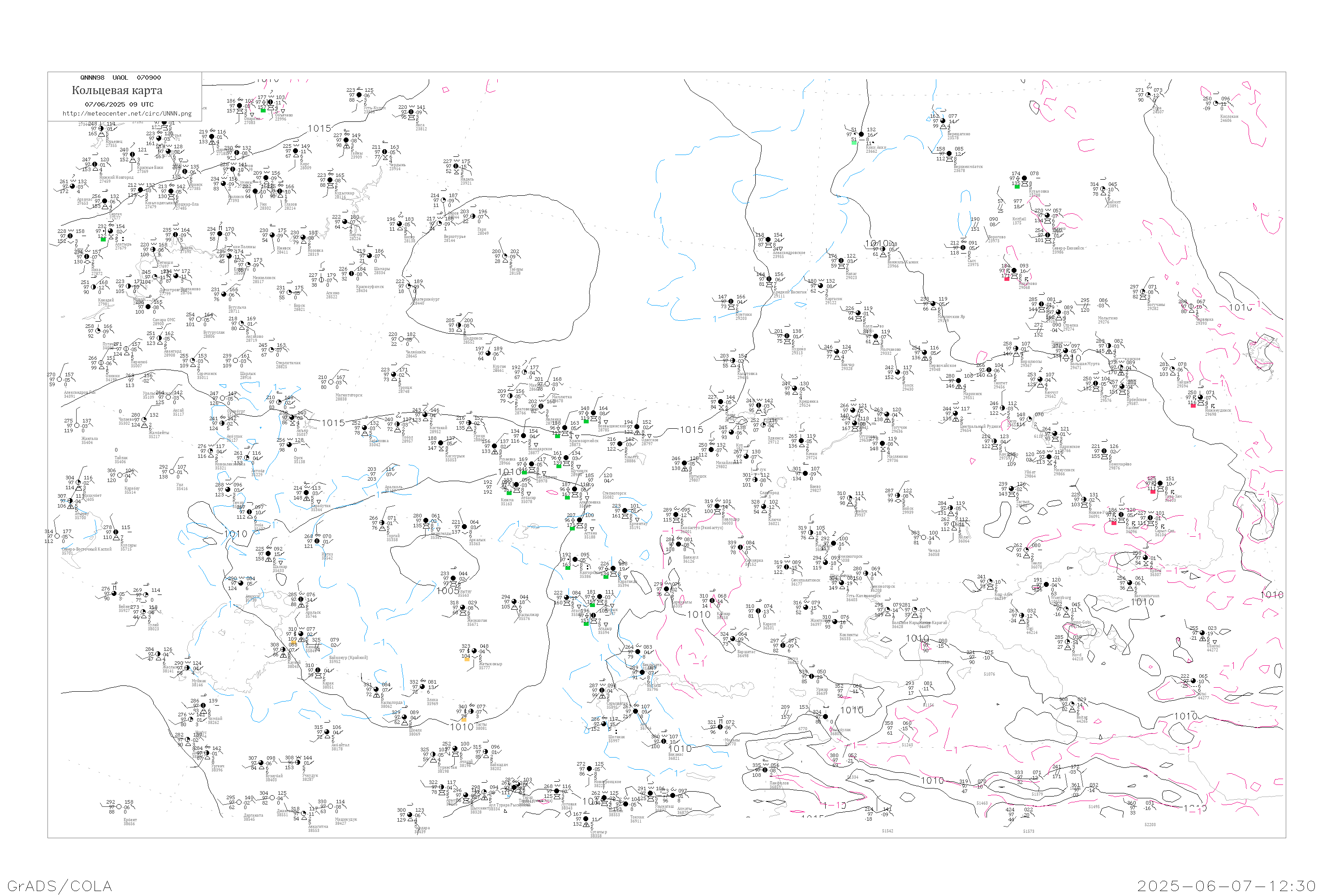Click the 1015 isobar label near Гайны
The image size is (1344, 896).
319,129
